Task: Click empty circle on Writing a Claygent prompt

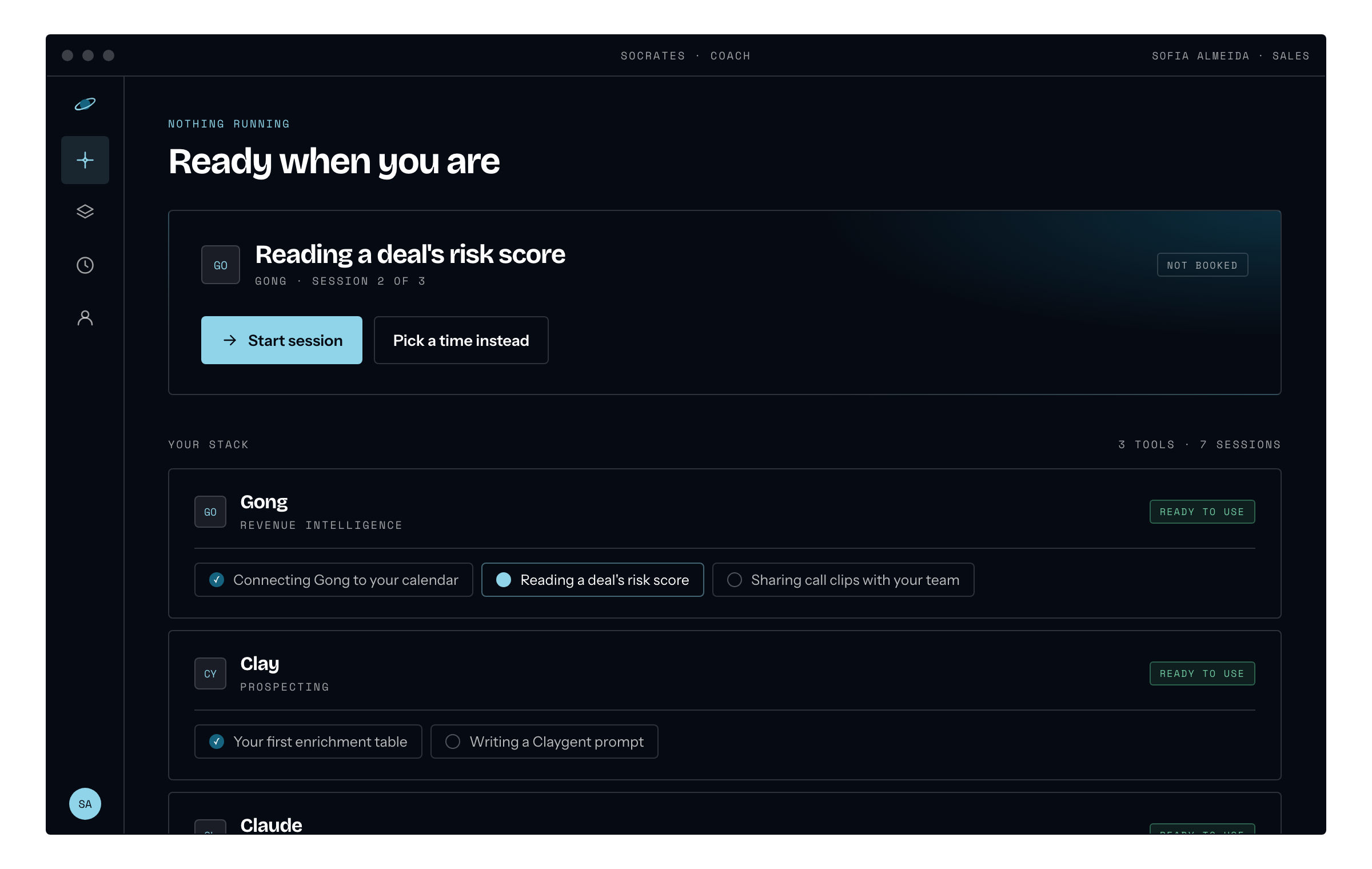Action: click(x=453, y=742)
